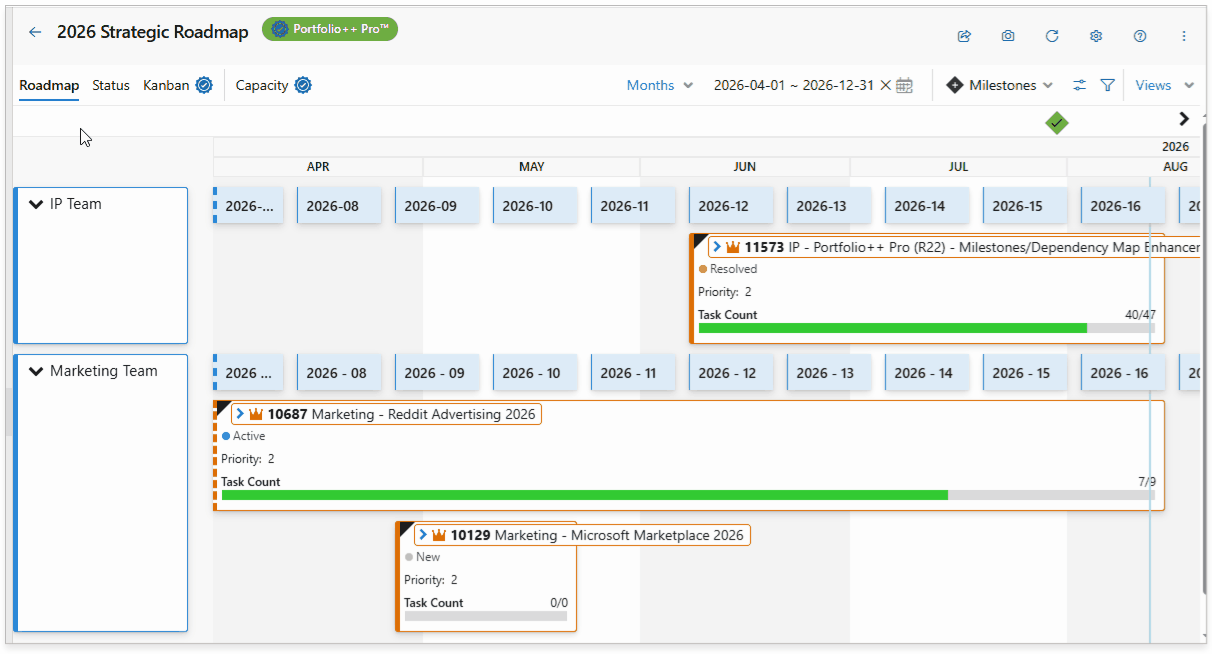Open the Views dropdown
This screenshot has height=654, width=1212.
click(1165, 85)
